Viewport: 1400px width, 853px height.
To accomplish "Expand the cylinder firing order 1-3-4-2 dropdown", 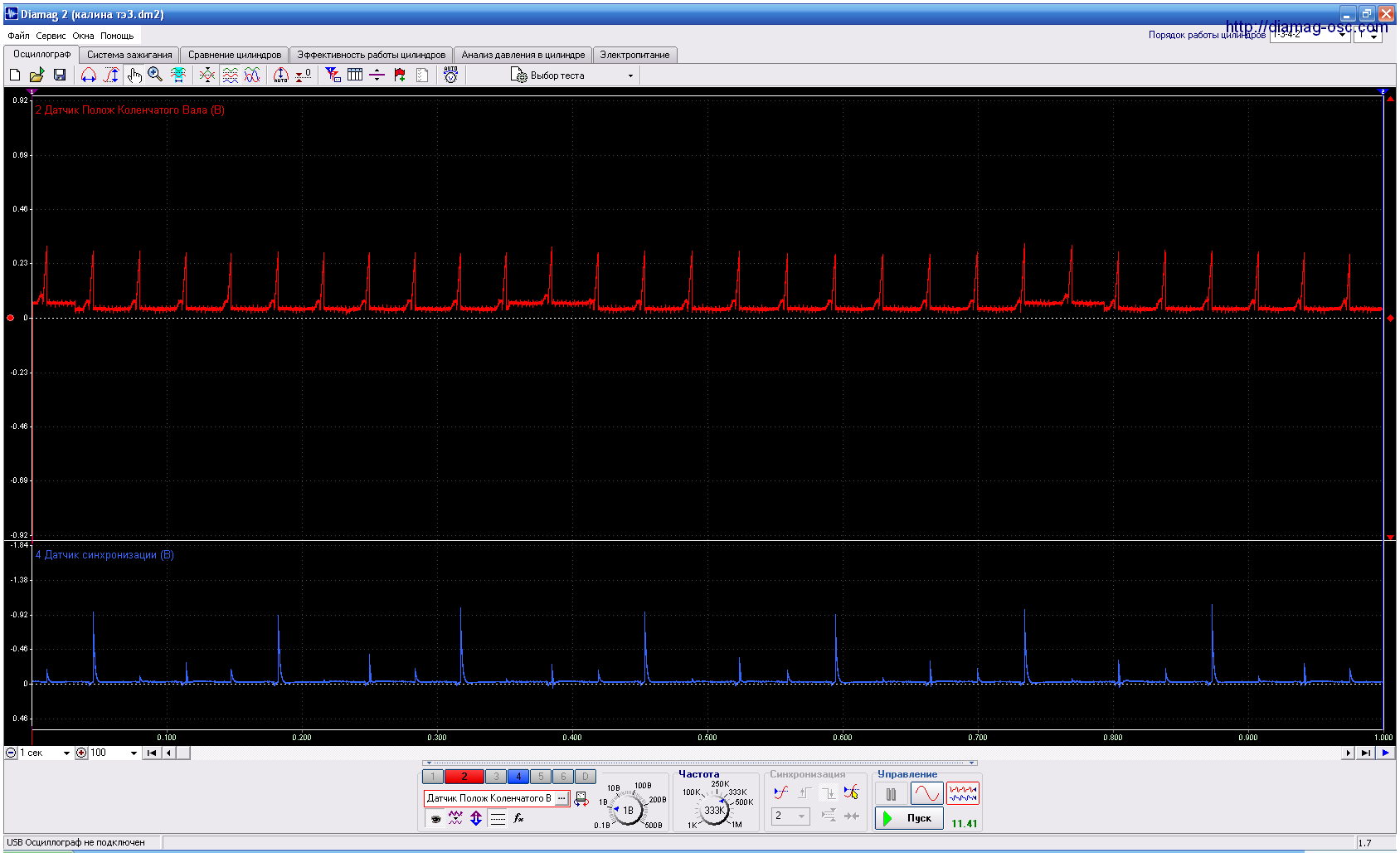I will click(1343, 35).
